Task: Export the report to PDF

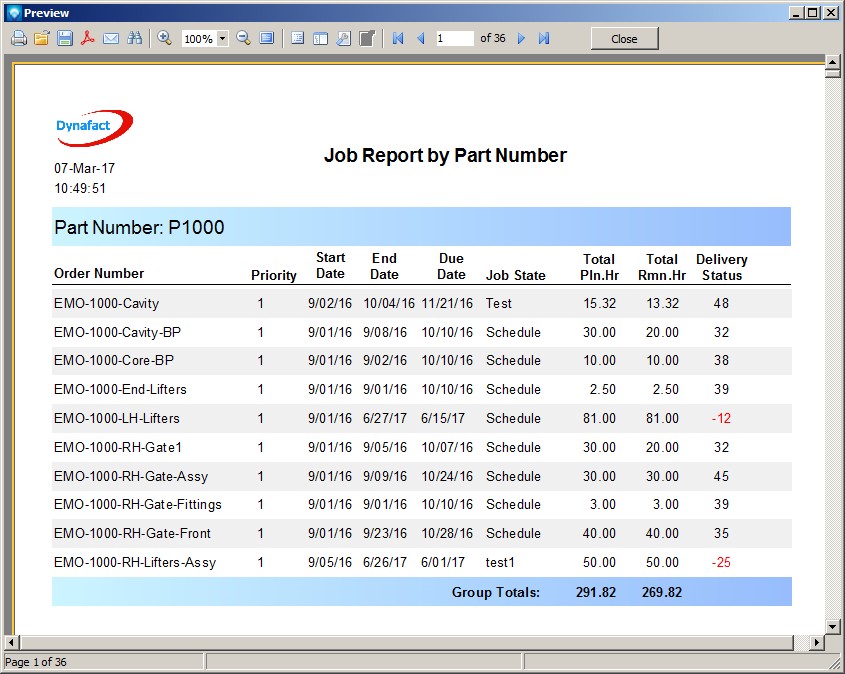Action: [88, 39]
